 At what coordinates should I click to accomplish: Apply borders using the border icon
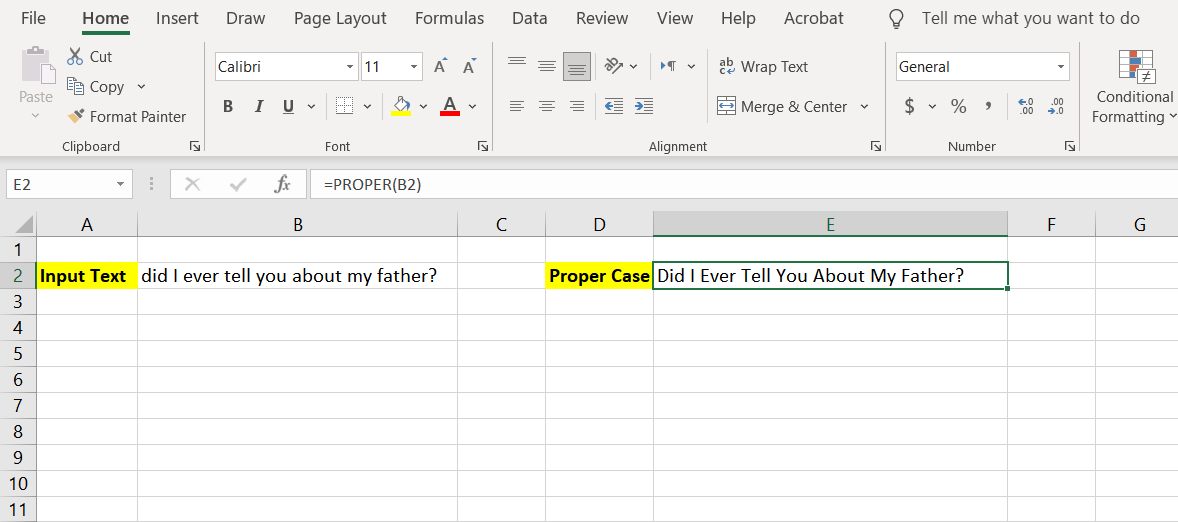tap(344, 106)
